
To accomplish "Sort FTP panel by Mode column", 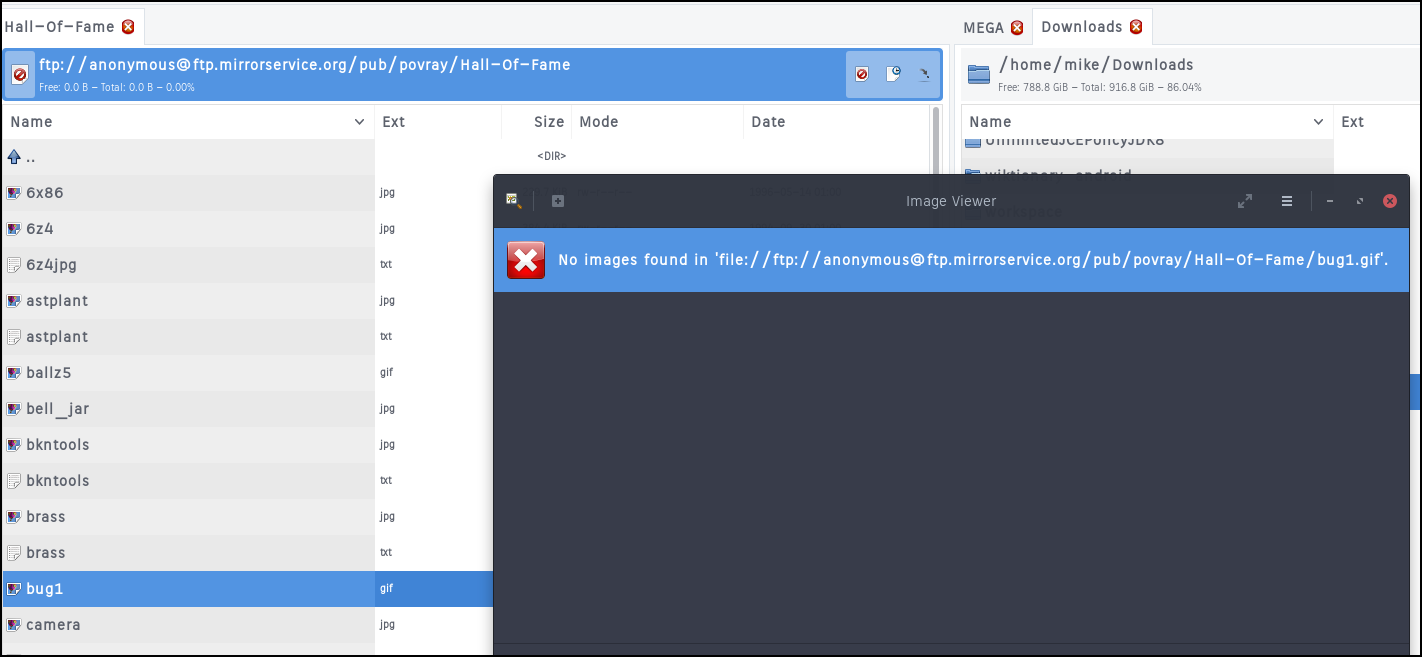I will click(657, 122).
